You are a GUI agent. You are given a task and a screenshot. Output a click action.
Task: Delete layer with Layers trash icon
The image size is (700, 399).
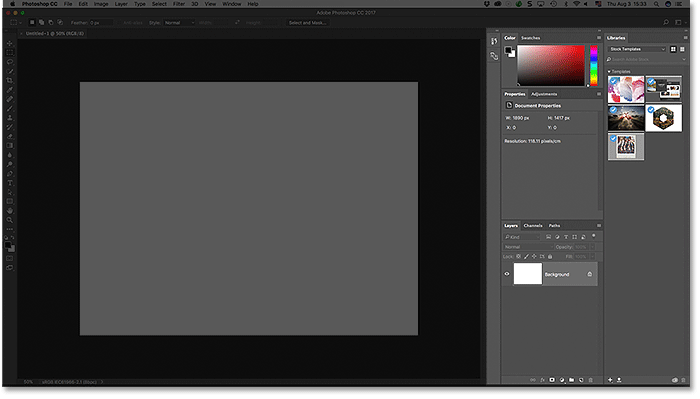tap(591, 380)
